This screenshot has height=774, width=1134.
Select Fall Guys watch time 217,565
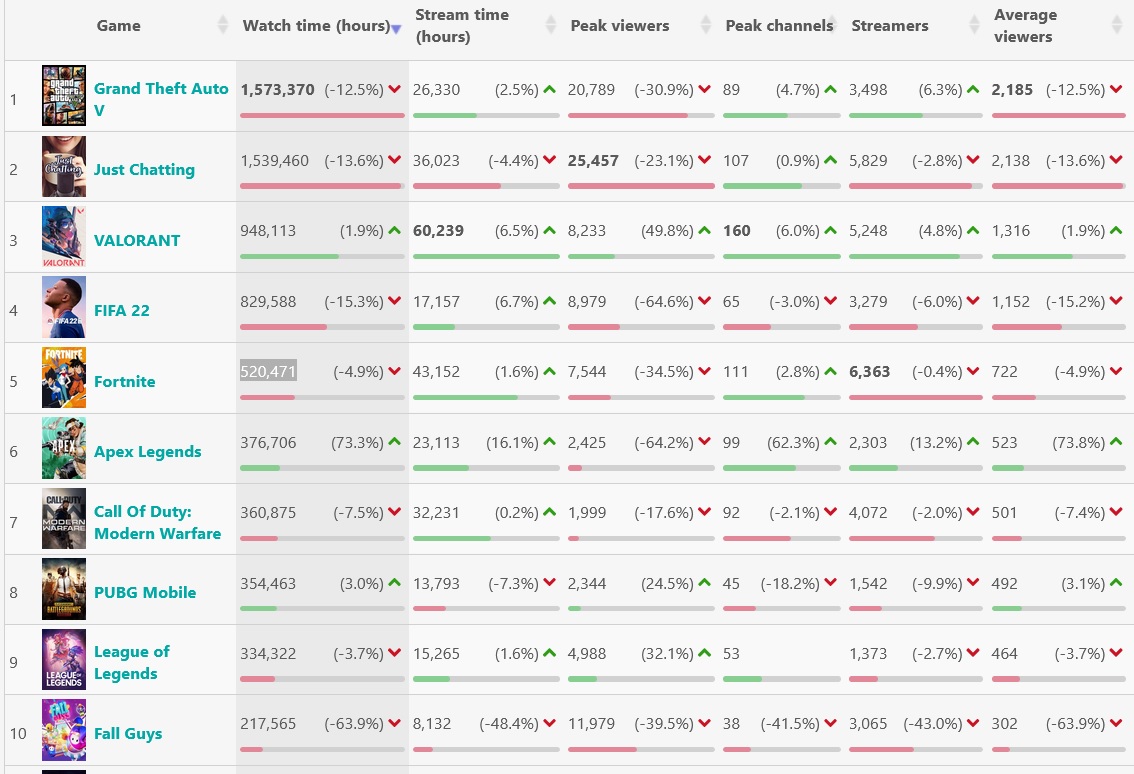(268, 724)
